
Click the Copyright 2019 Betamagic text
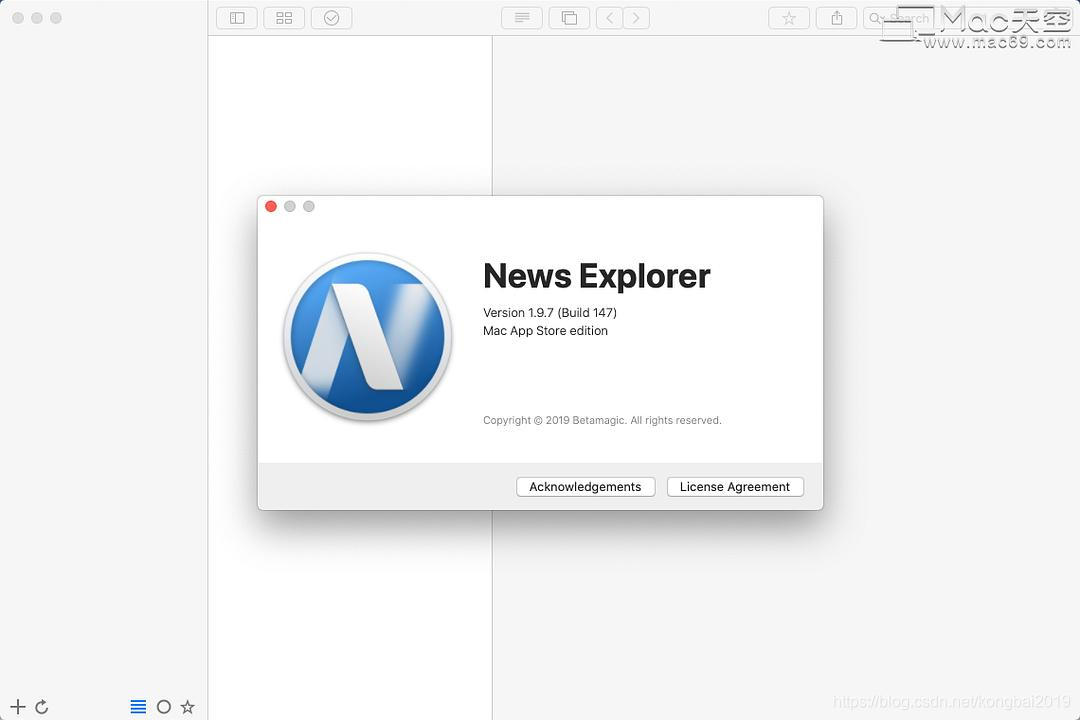[x=602, y=420]
